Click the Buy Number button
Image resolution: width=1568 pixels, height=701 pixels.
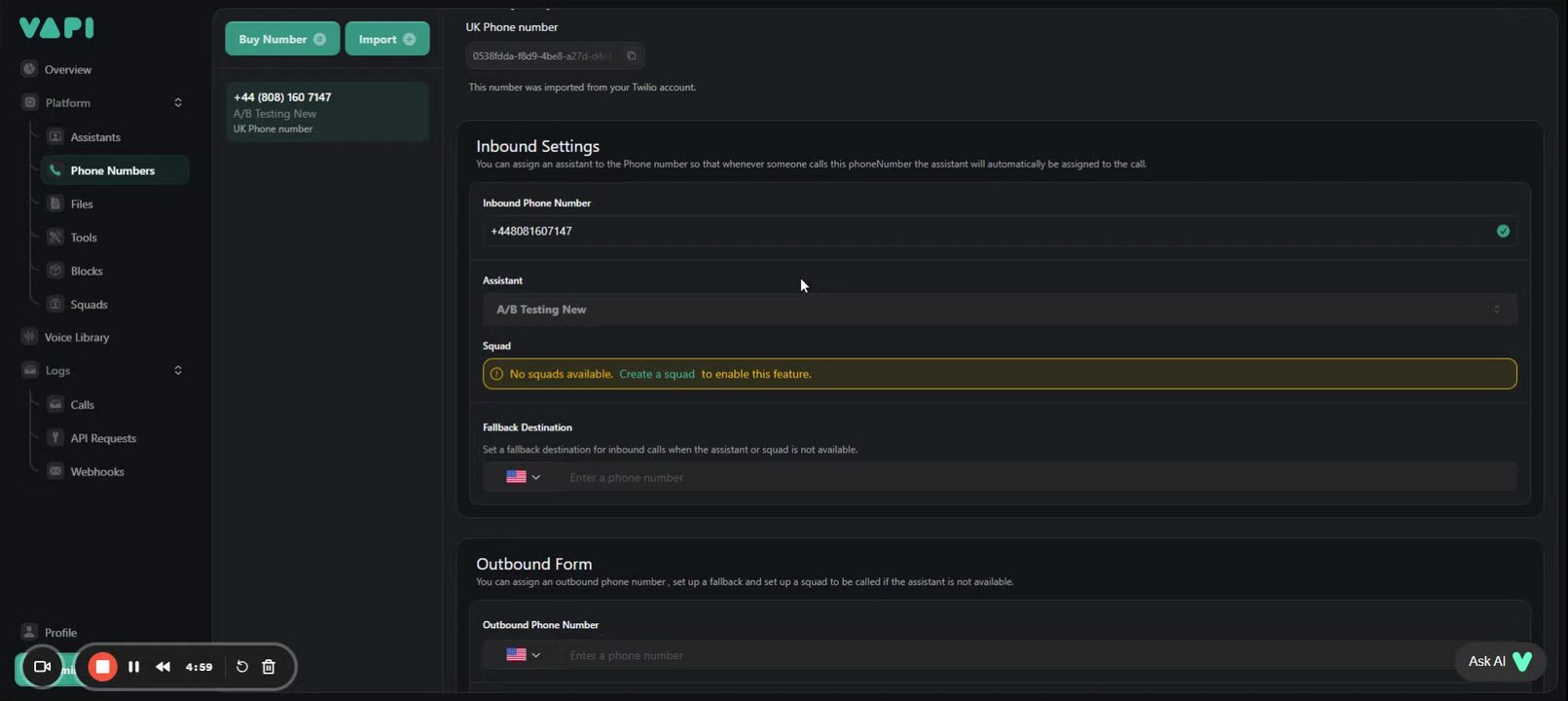(x=282, y=39)
